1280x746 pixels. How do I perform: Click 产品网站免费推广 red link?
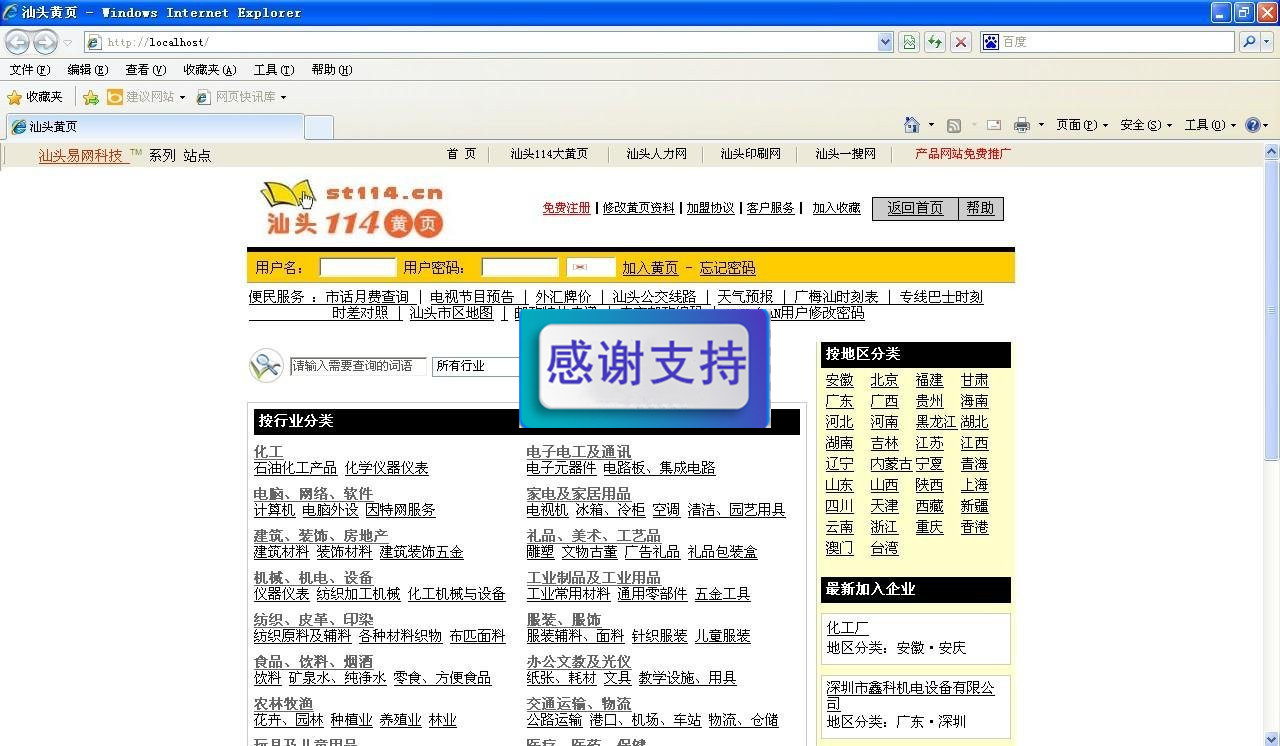[963, 154]
